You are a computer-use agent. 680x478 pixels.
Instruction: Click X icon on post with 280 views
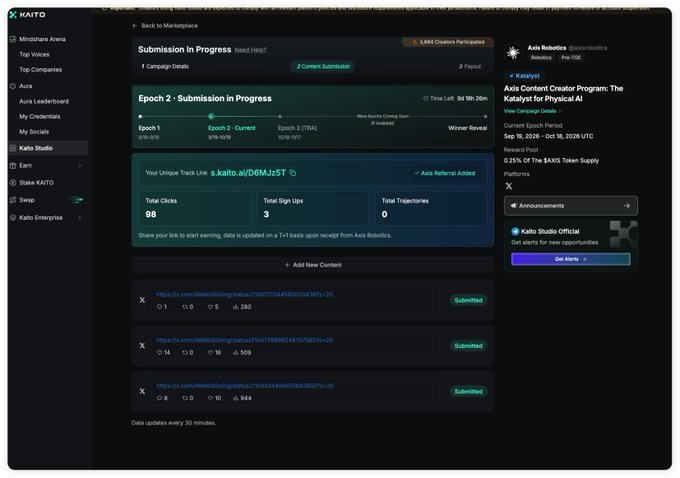[x=142, y=300]
